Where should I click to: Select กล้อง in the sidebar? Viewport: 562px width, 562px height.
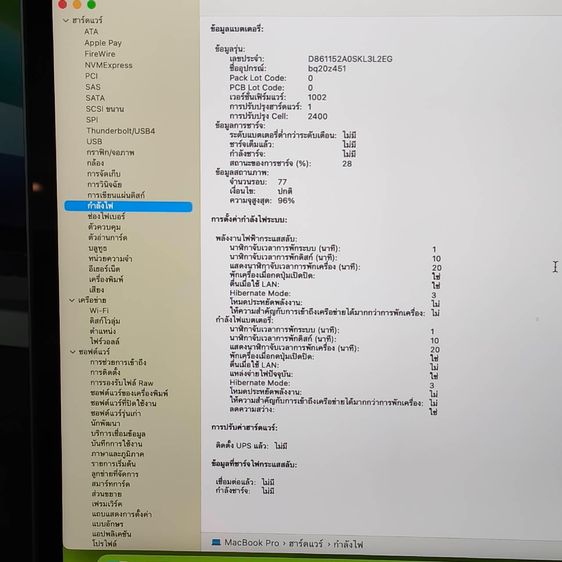click(95, 163)
